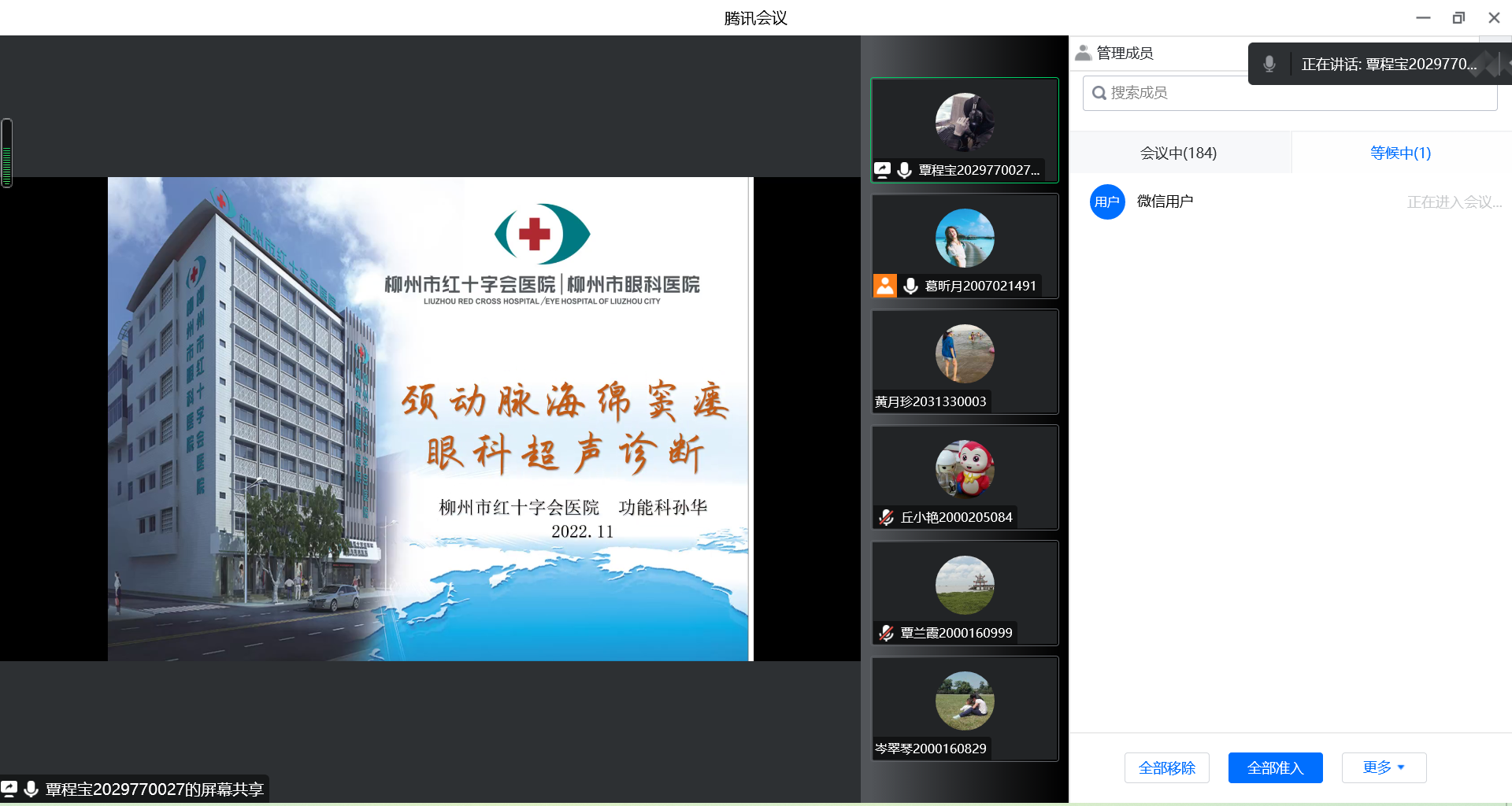This screenshot has width=1512, height=806.
Task: Click the microphone icon on 葛昕月2007021491's tile
Action: tap(911, 286)
